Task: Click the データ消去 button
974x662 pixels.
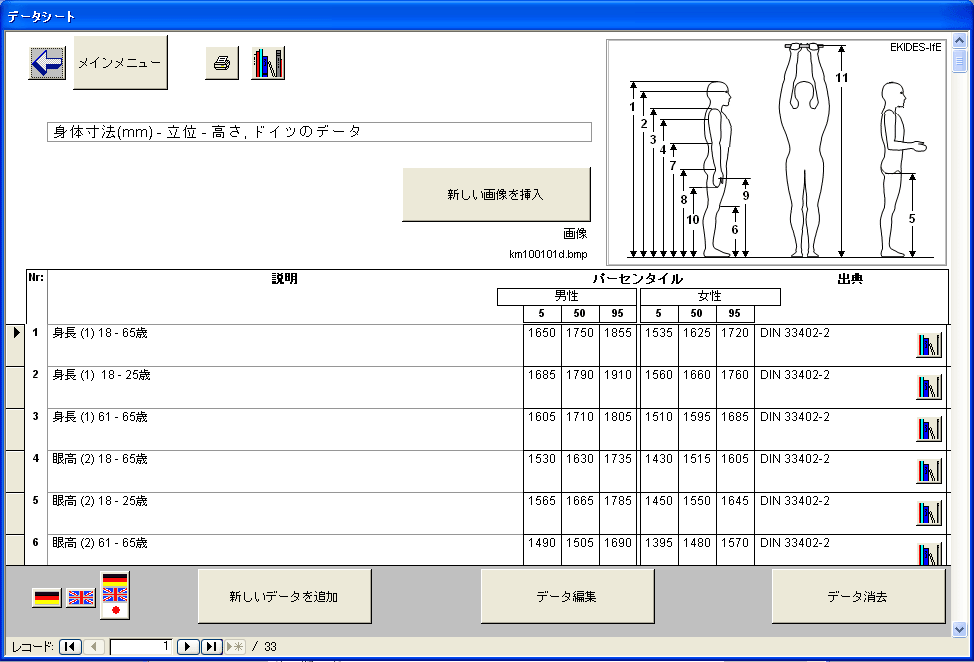Action: tap(857, 597)
